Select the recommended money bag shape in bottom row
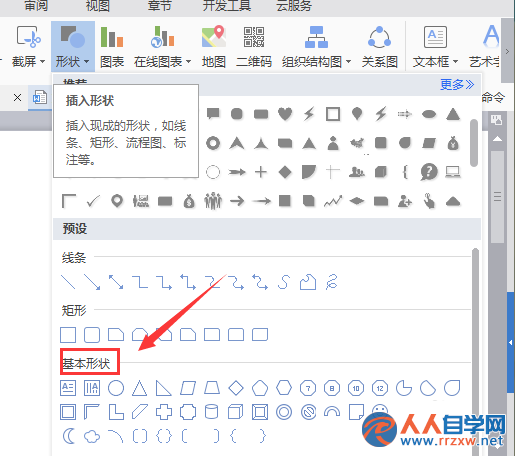Viewport: 515px width, 456px height. point(189,201)
